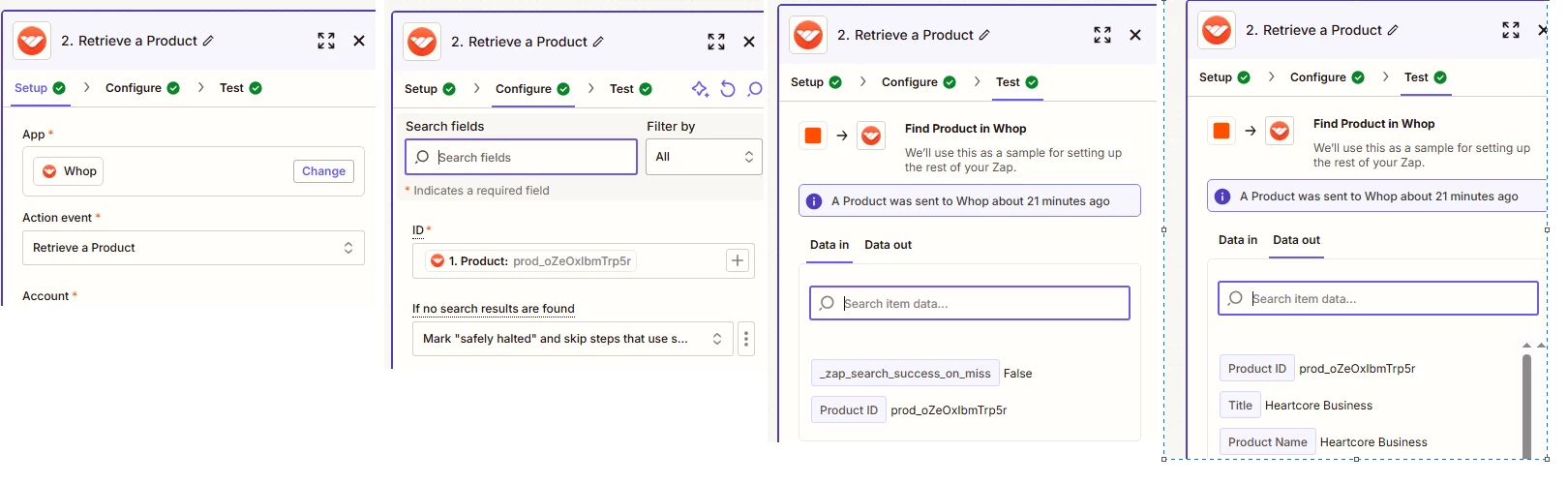Click scroll up arrow in fourth panel
Image resolution: width=1568 pixels, height=484 pixels.
tap(1526, 346)
